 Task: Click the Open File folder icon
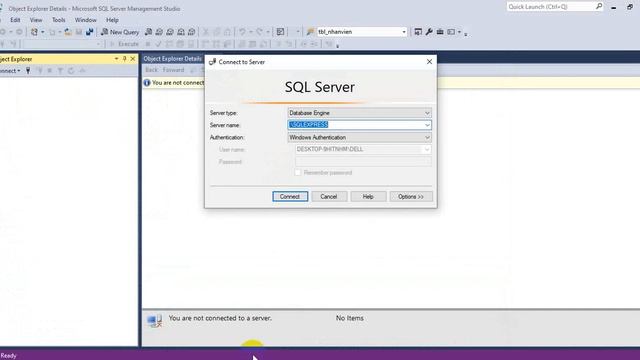pos(68,32)
